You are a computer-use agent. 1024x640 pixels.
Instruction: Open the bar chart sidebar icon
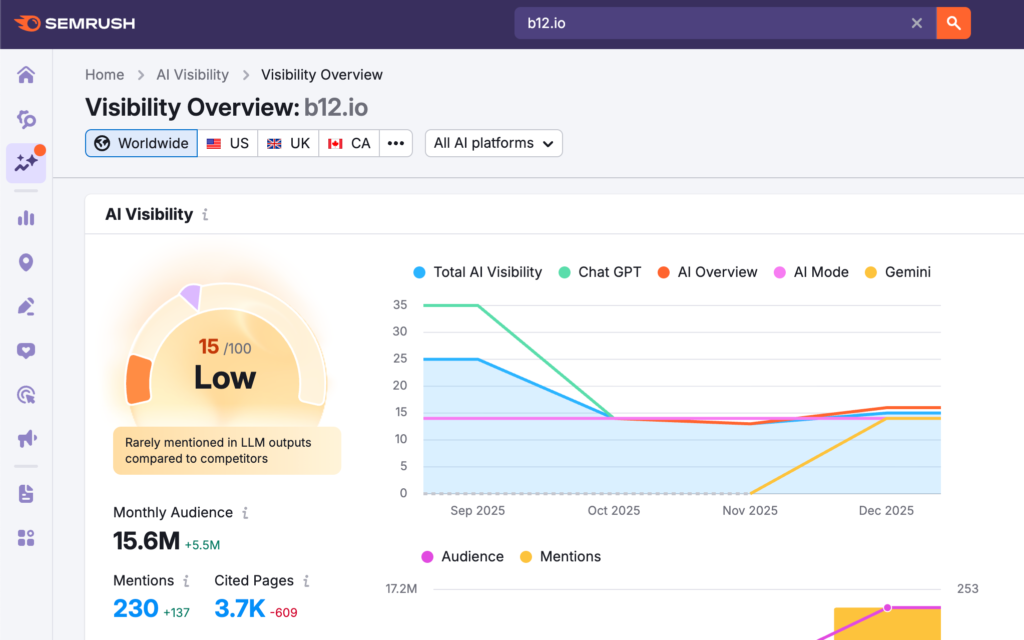point(26,218)
